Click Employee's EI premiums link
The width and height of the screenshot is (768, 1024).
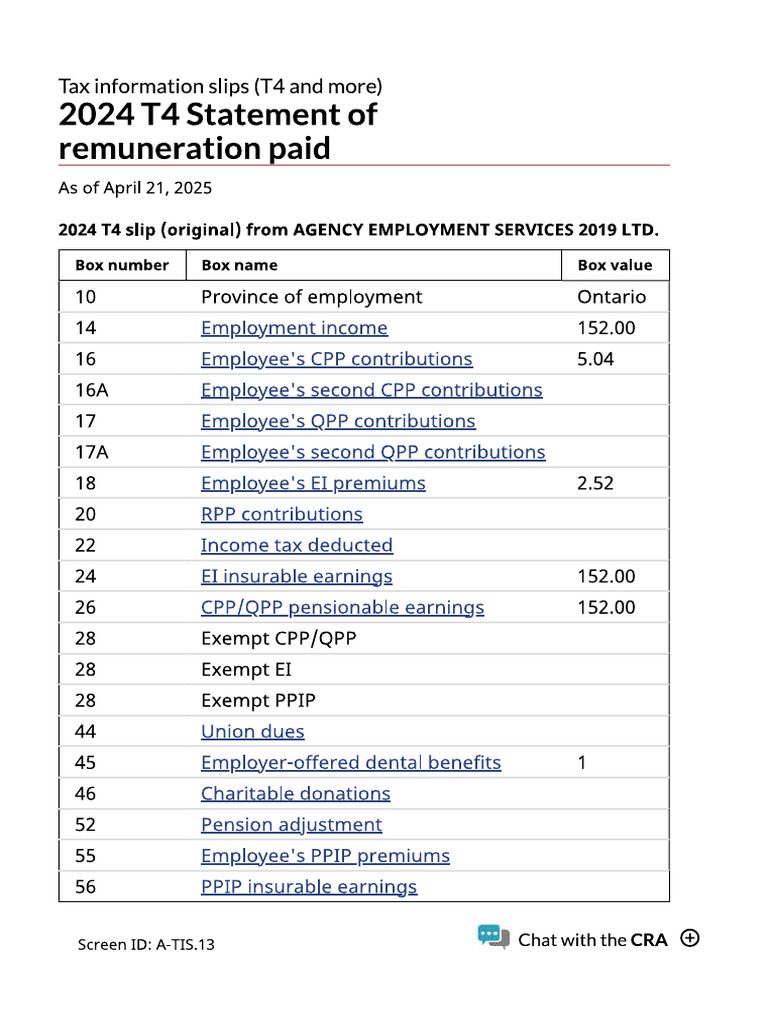tap(313, 483)
